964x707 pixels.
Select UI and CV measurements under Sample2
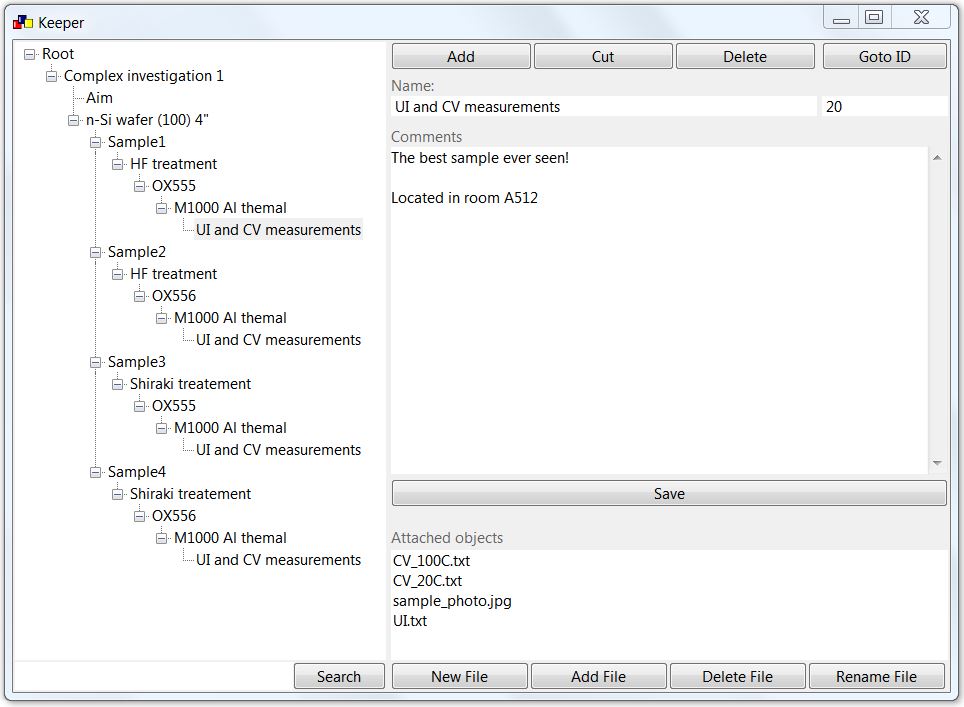[279, 340]
